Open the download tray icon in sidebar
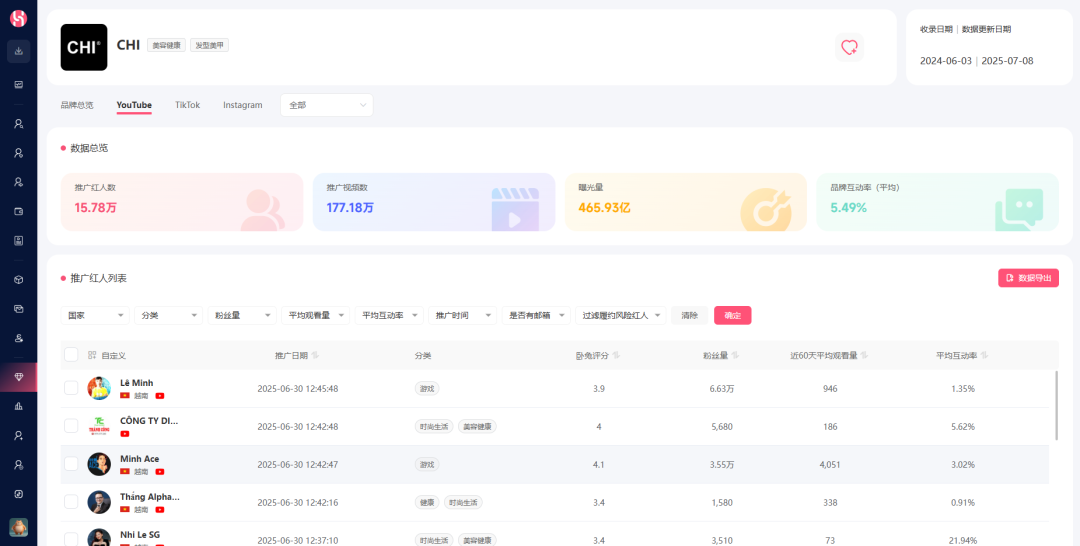 pos(19,51)
